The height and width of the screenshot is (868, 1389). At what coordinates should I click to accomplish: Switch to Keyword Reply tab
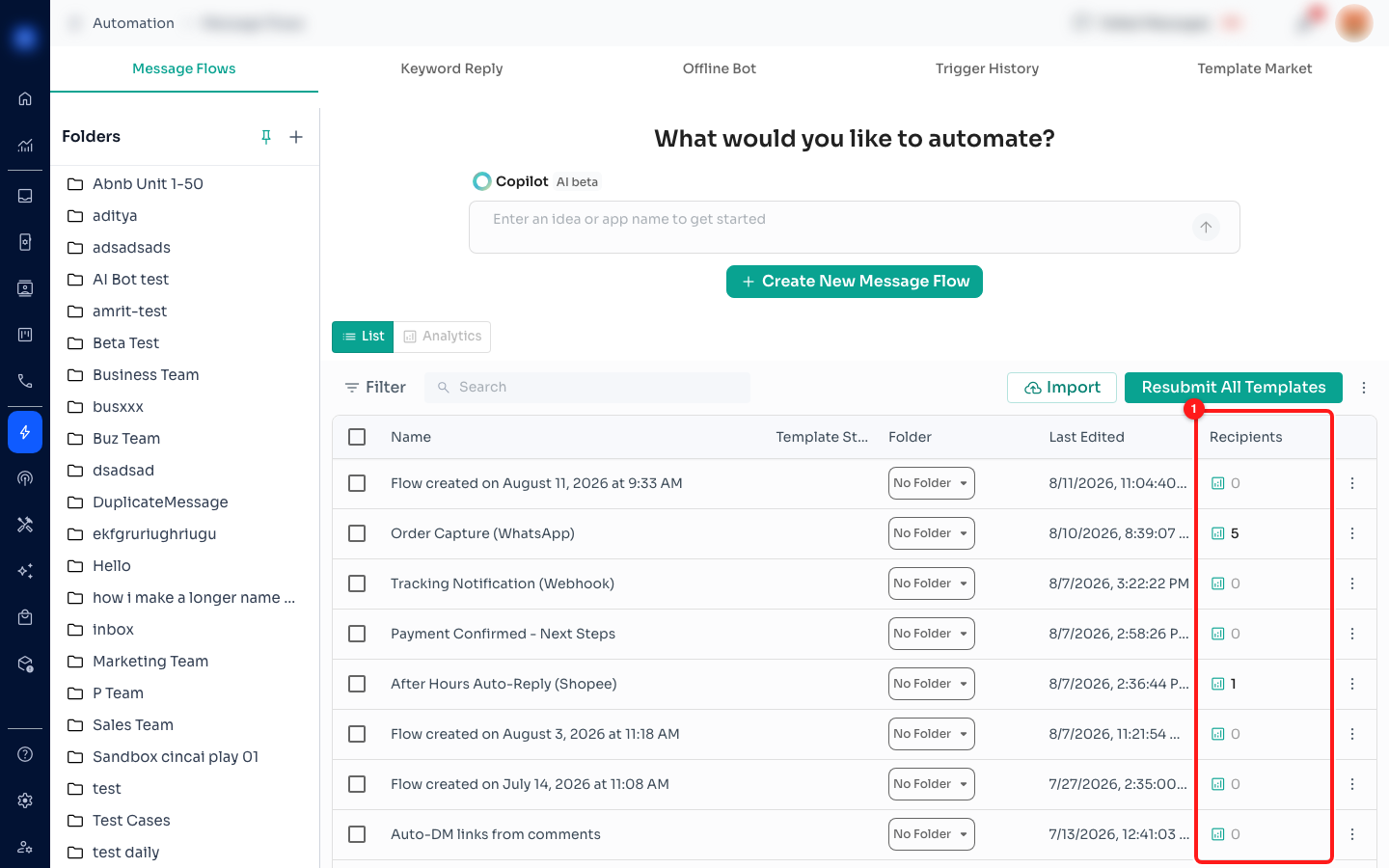click(x=451, y=68)
